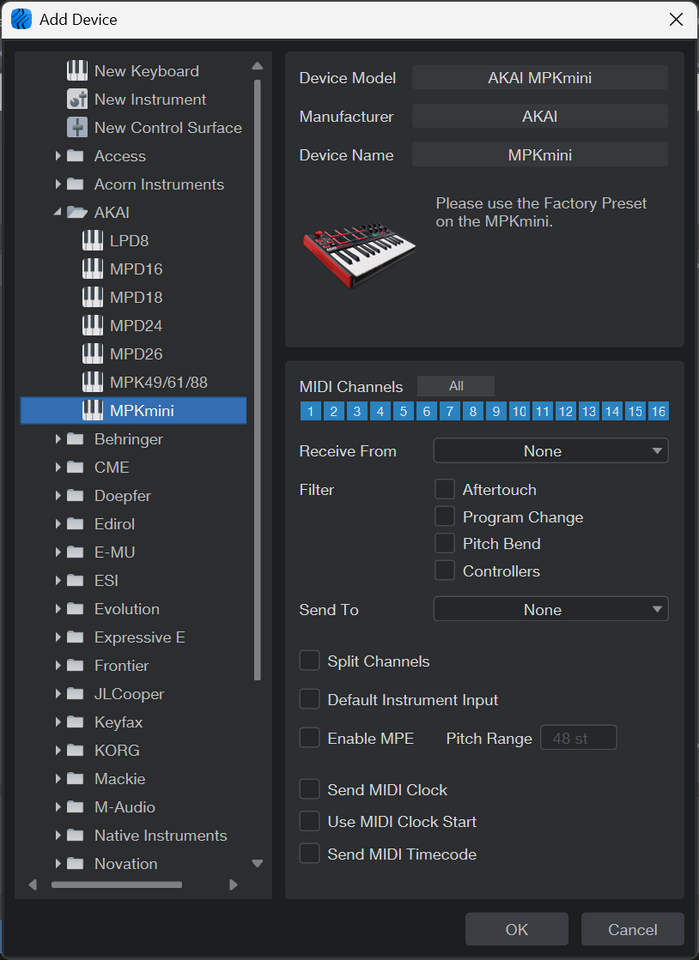The image size is (699, 960).
Task: Click the Device Name text field
Action: click(x=539, y=155)
